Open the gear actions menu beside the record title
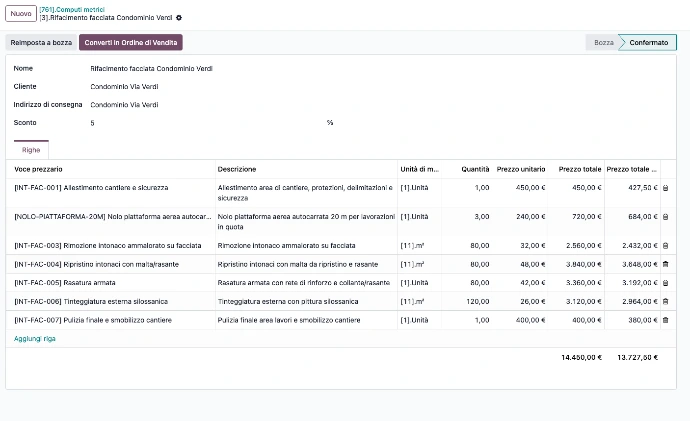This screenshot has width=690, height=421. 179,18
